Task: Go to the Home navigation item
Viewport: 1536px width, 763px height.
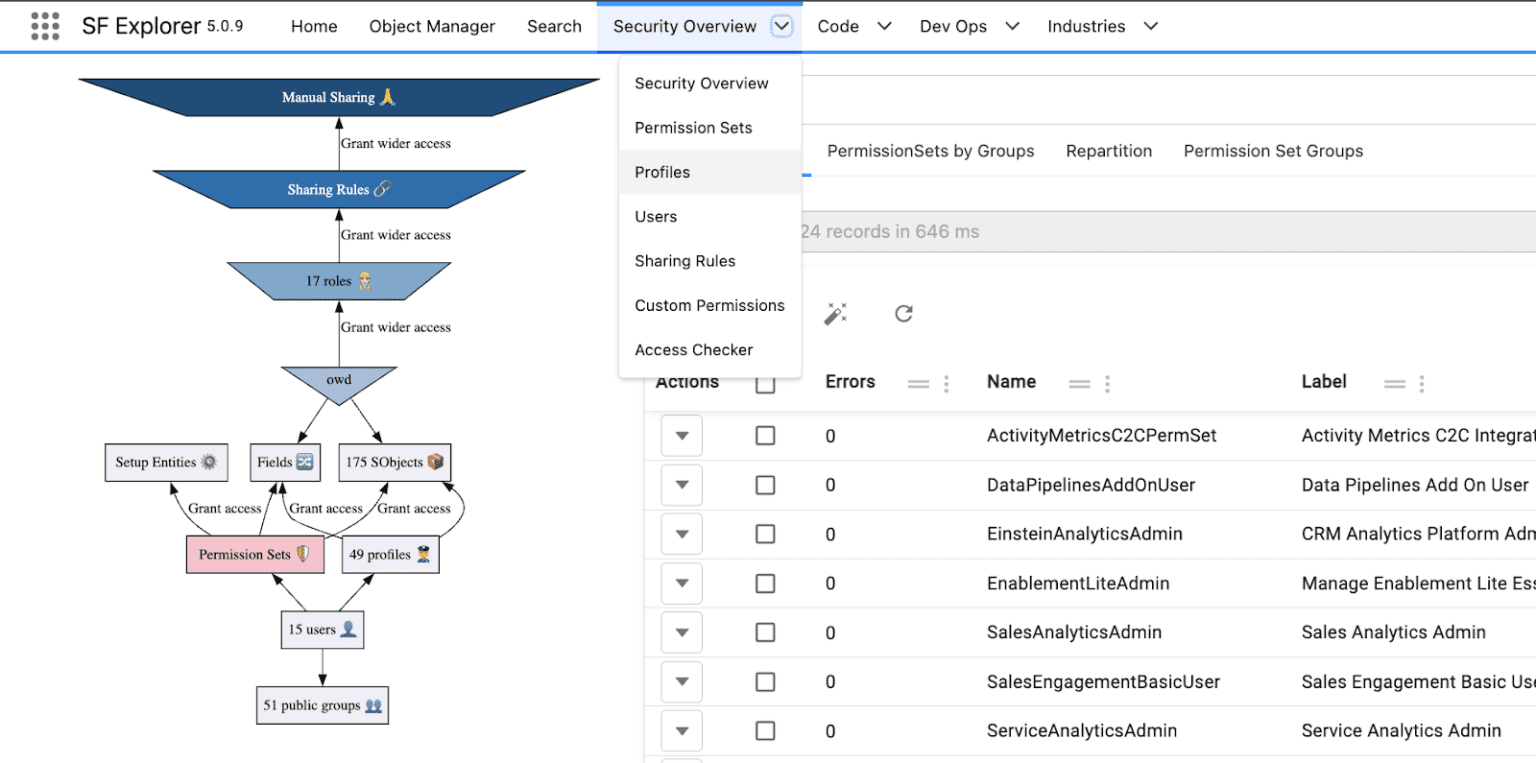Action: 314,27
